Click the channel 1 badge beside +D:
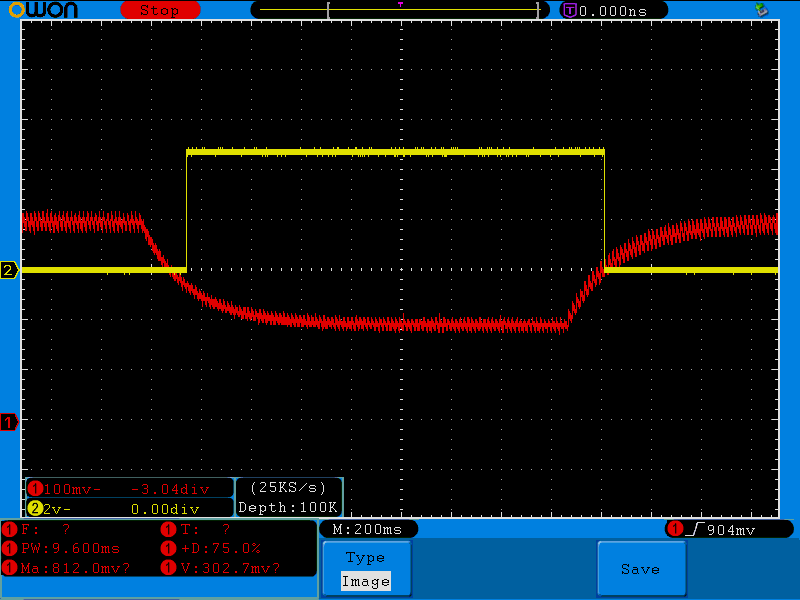This screenshot has height=600, width=800. 168,548
